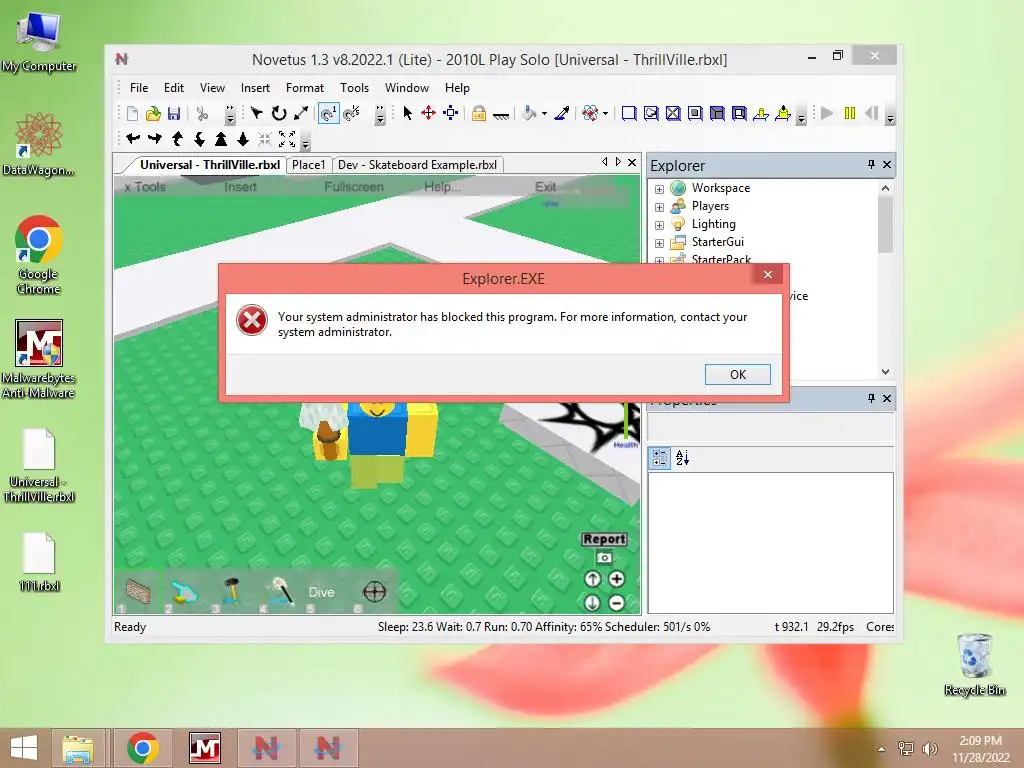Click OK in the Explorer.EXE dialog

click(738, 374)
